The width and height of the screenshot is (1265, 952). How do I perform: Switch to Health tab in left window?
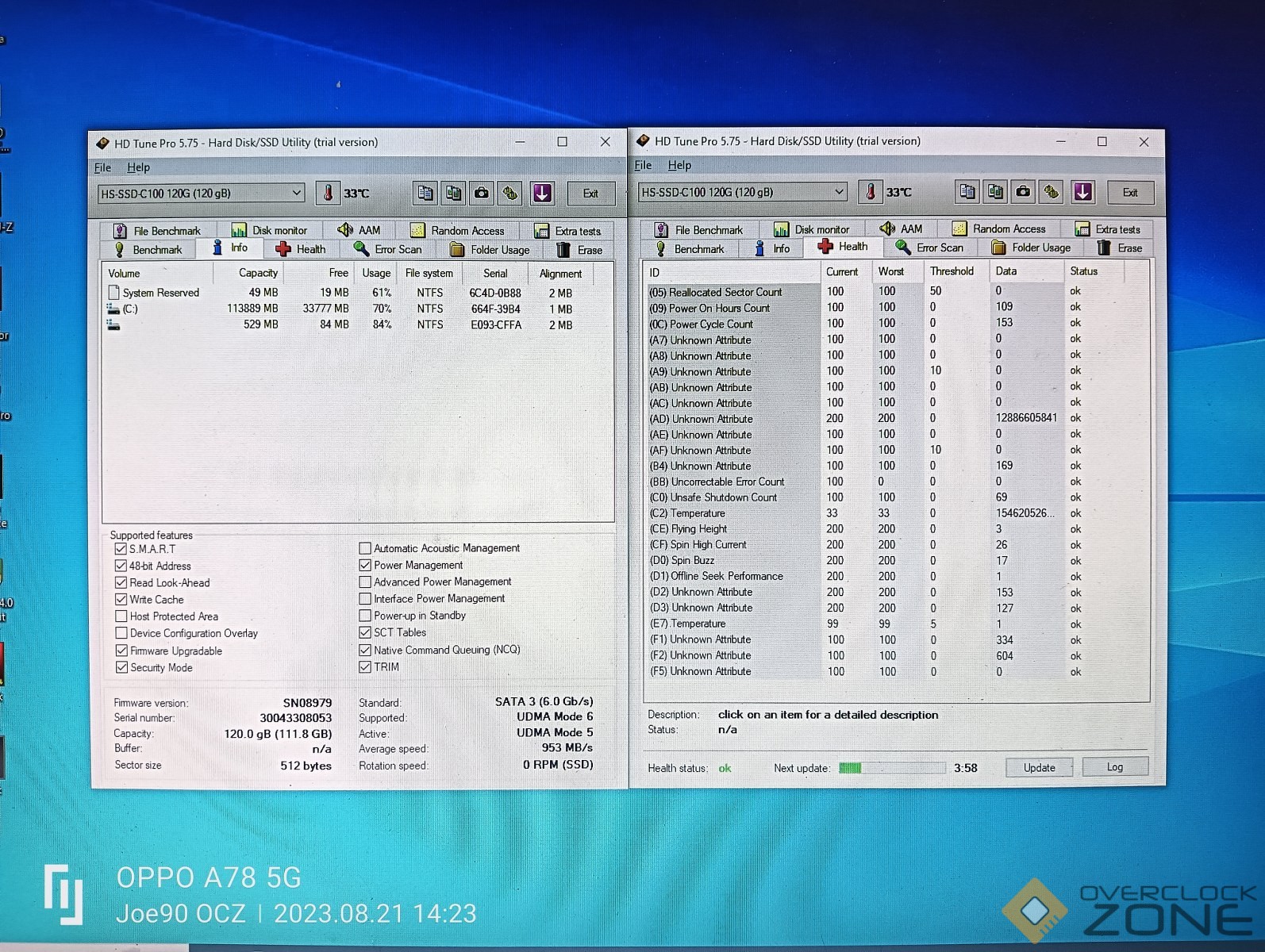[x=300, y=249]
